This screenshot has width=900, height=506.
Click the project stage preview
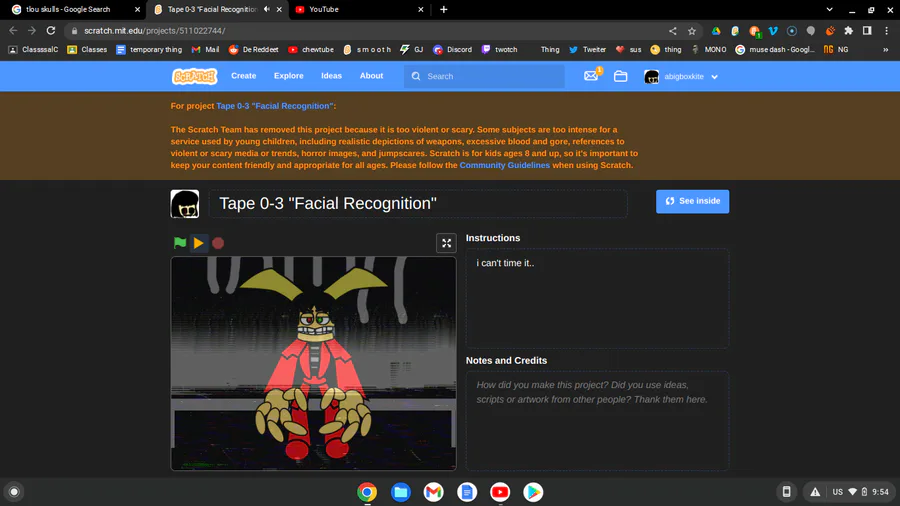[x=313, y=364]
